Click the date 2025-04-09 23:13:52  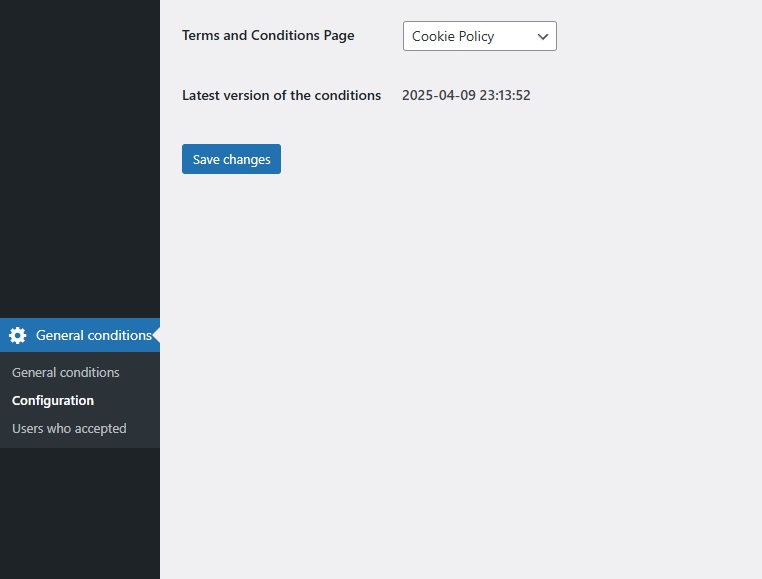pos(466,95)
